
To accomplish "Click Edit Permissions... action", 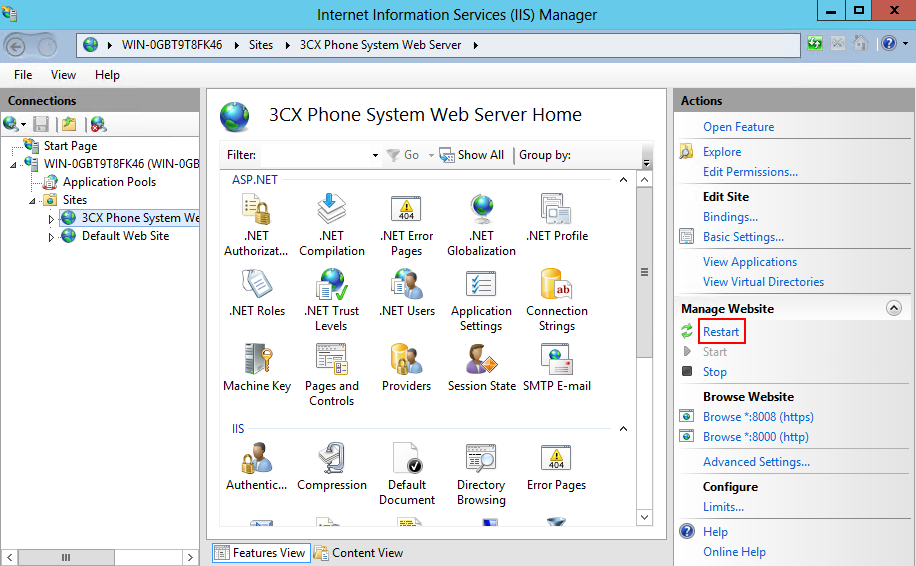I will click(750, 172).
